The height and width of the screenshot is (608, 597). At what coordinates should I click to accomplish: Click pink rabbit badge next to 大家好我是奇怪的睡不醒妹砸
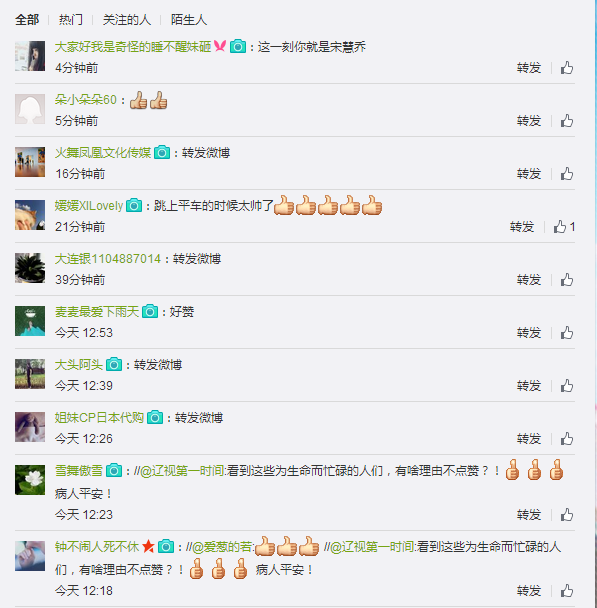[220, 46]
